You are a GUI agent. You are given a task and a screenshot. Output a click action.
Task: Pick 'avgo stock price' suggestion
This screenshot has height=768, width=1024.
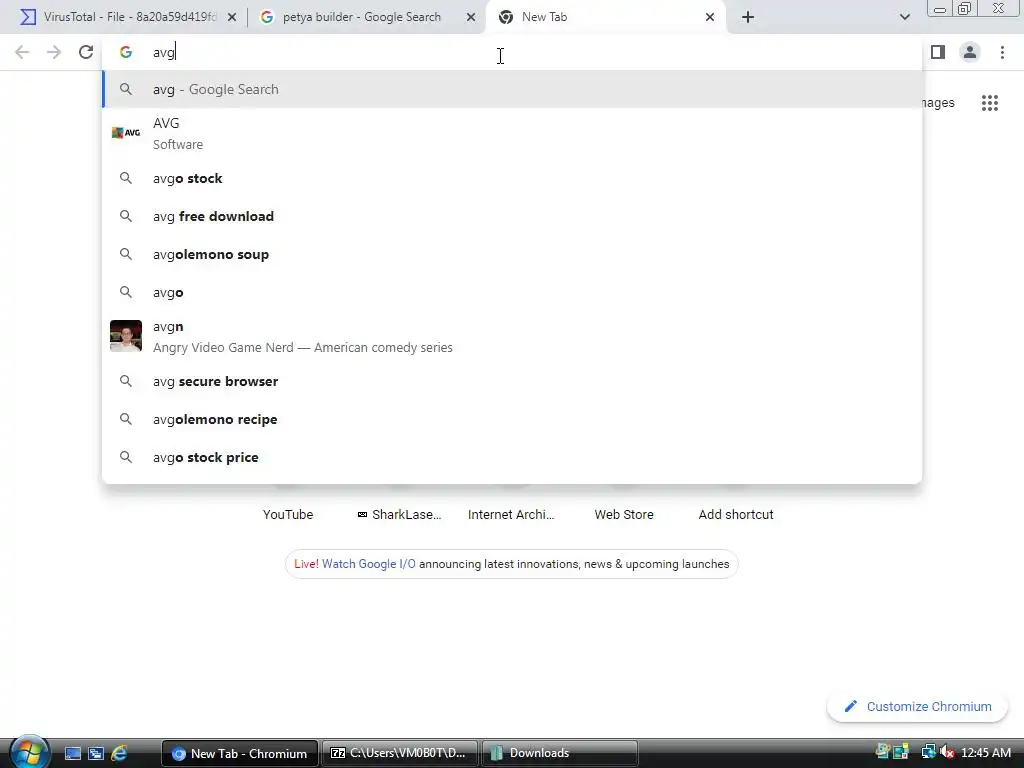click(512, 457)
